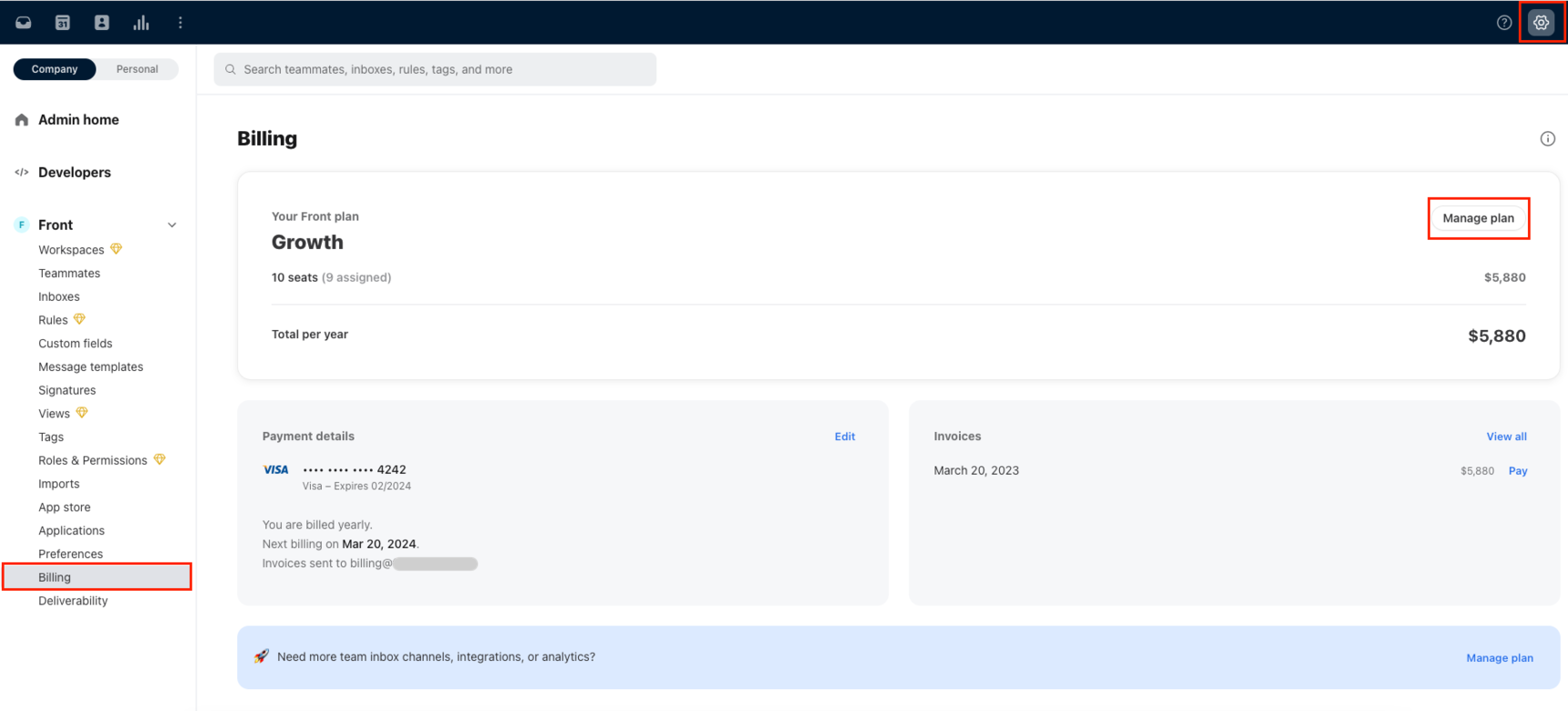Switch to Personal settings toggle

pyautogui.click(x=137, y=69)
